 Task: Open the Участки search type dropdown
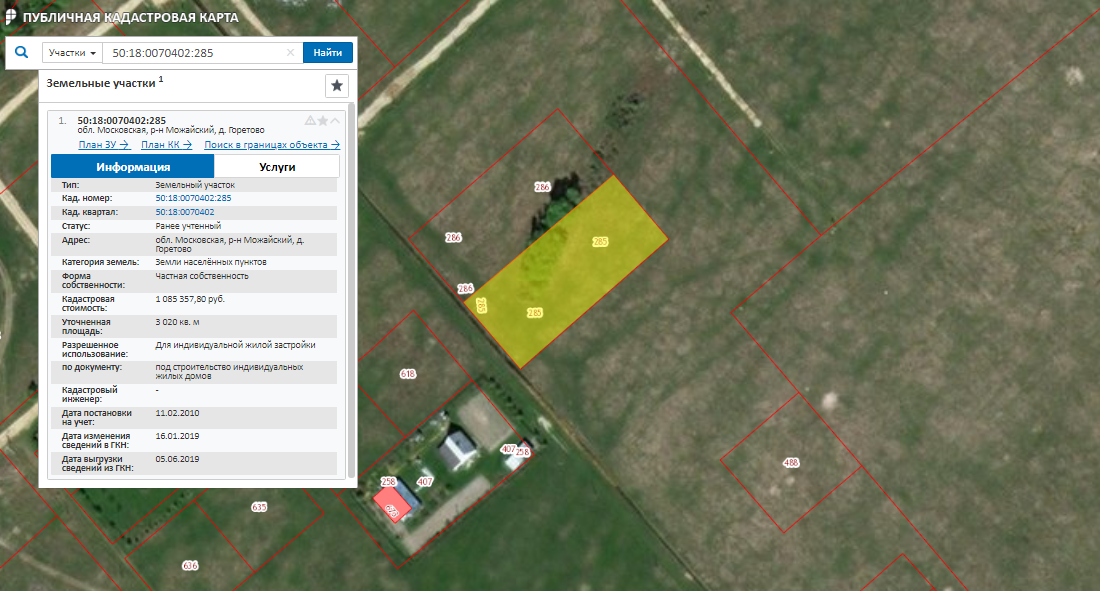point(72,53)
